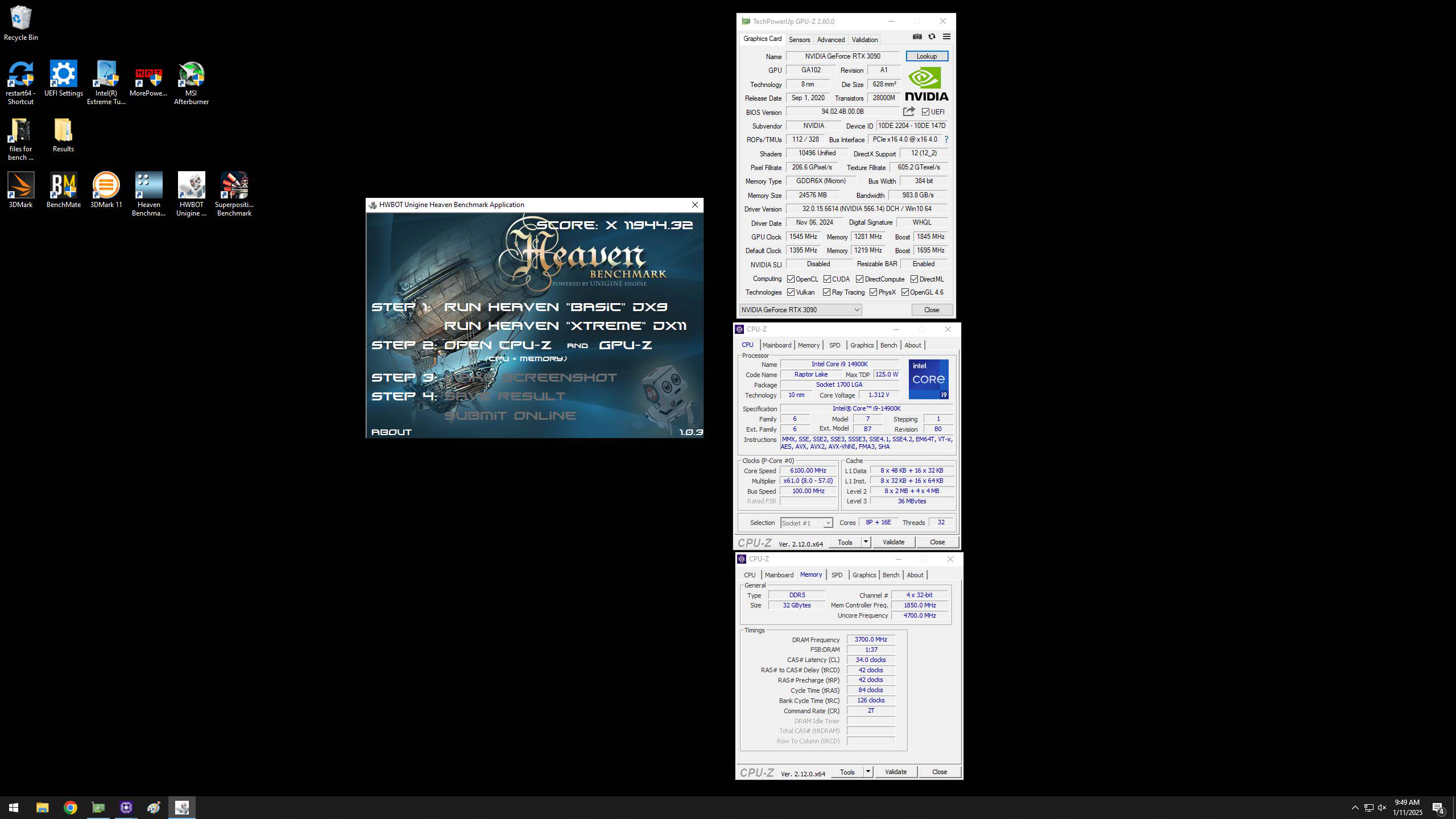The width and height of the screenshot is (1456, 819).
Task: Open Mainboard tab in upper CPU-Z window
Action: (776, 345)
